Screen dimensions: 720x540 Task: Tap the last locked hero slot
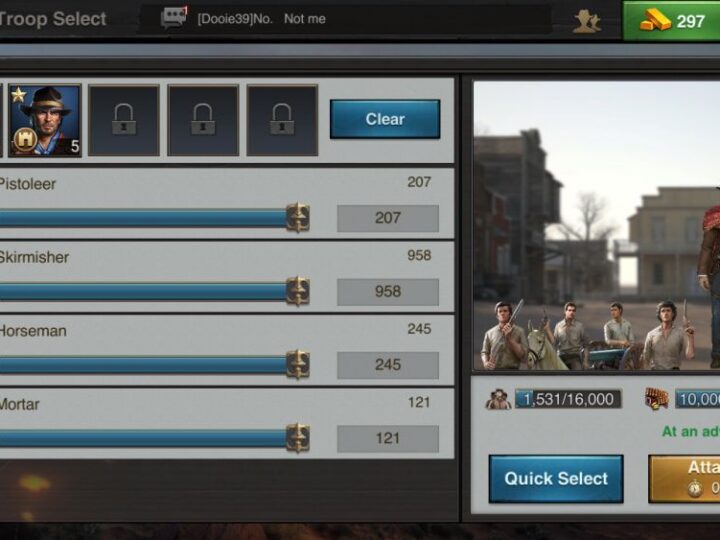[282, 120]
